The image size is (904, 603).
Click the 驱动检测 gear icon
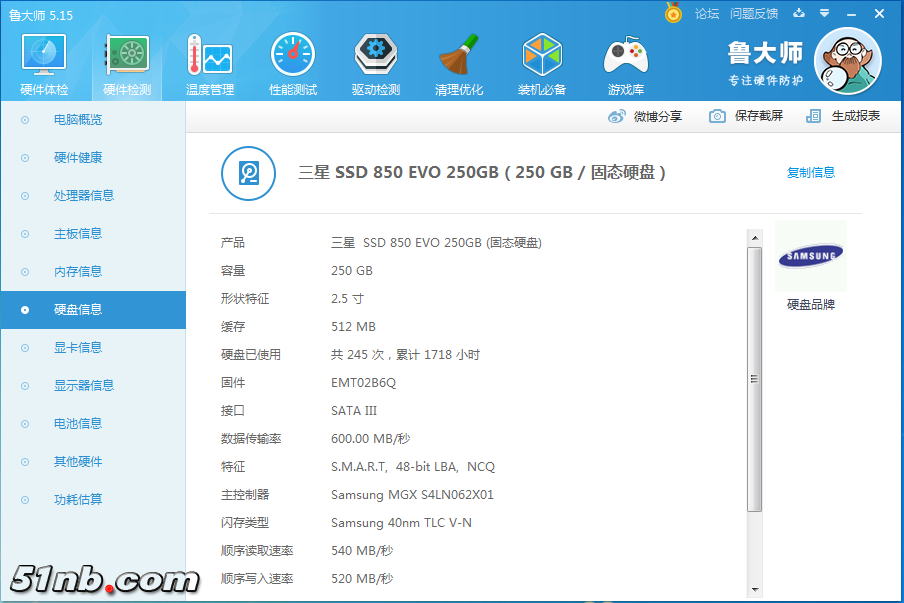(375, 57)
